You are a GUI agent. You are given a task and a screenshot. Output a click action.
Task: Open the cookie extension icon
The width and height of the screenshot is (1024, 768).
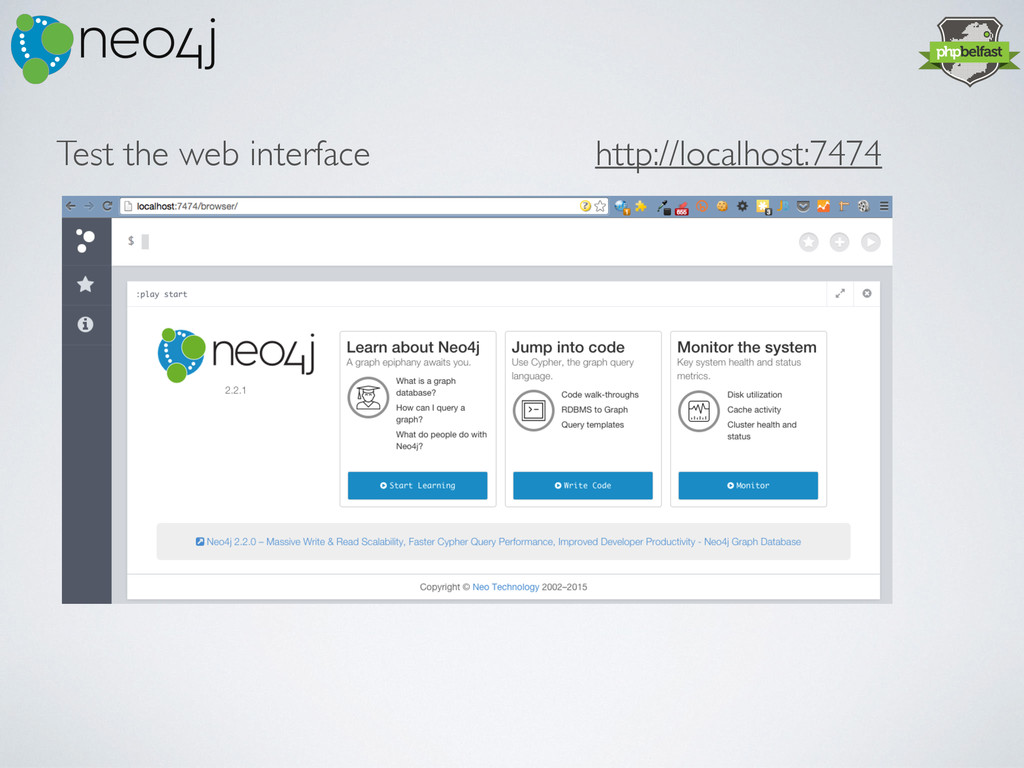click(x=722, y=206)
